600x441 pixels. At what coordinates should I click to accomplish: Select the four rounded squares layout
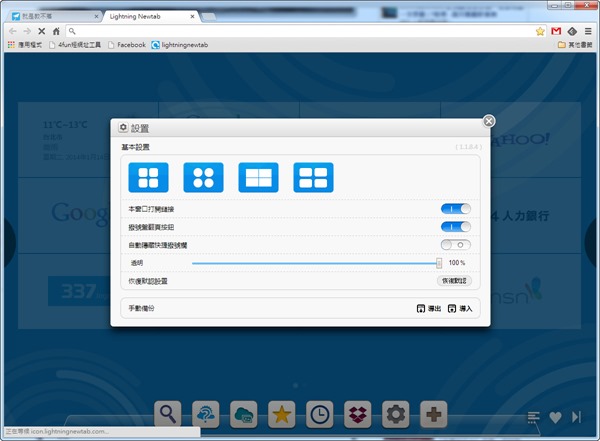(148, 177)
